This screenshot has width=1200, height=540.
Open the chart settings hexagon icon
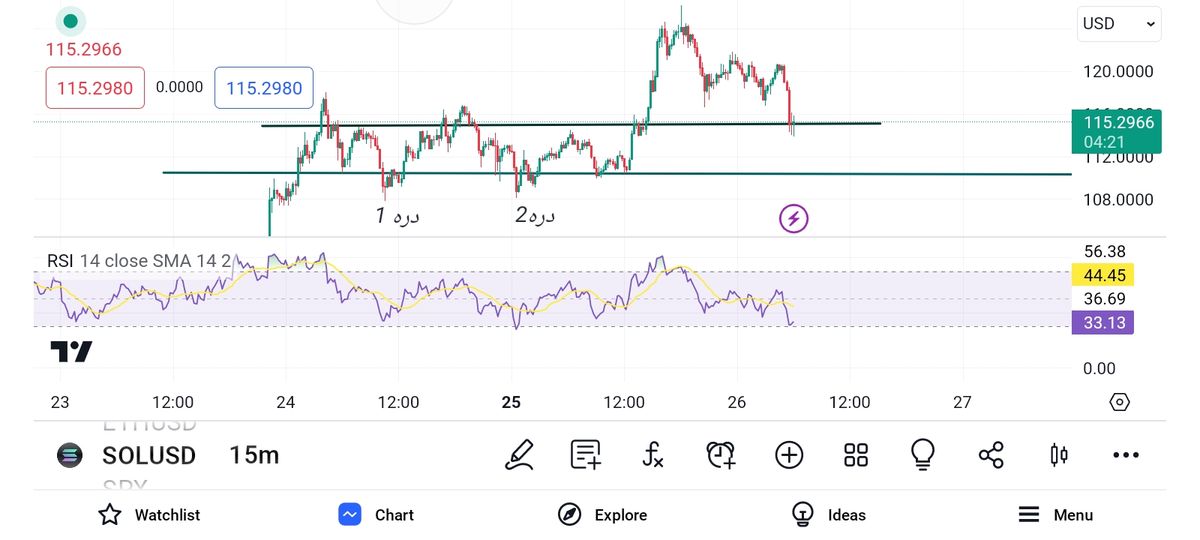[x=1120, y=402]
